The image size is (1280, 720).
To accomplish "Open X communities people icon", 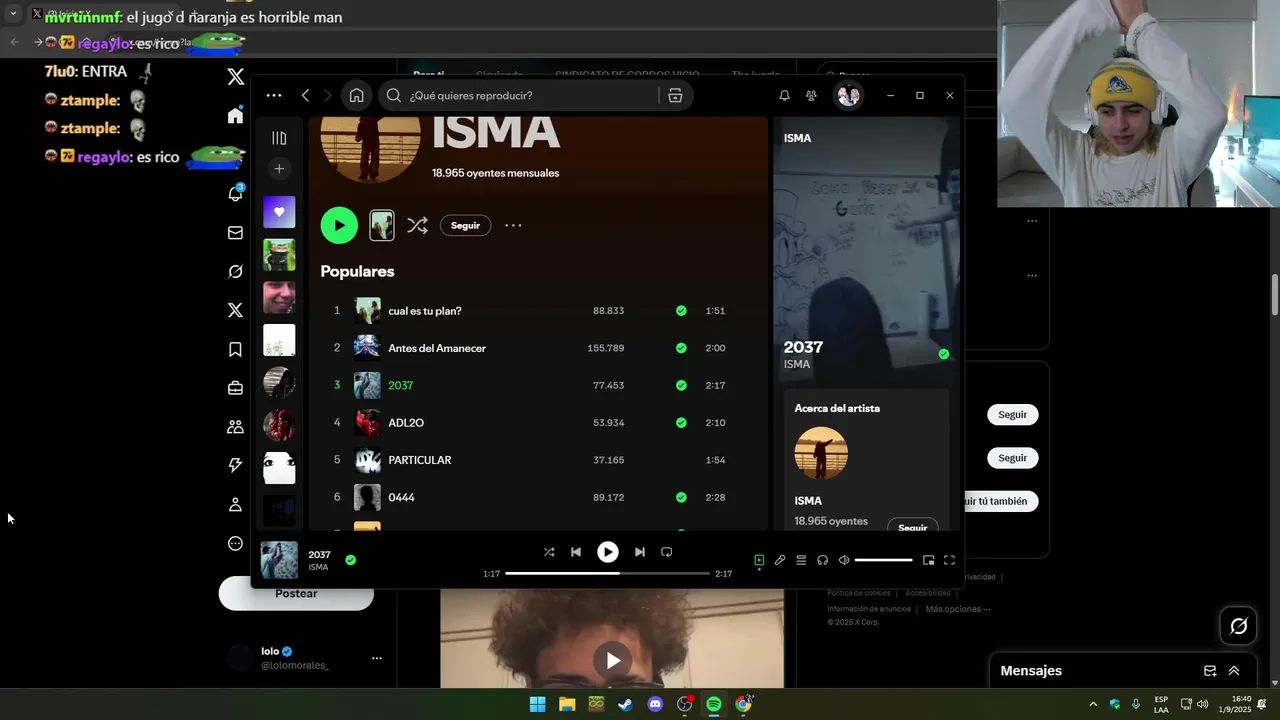I will tap(235, 427).
